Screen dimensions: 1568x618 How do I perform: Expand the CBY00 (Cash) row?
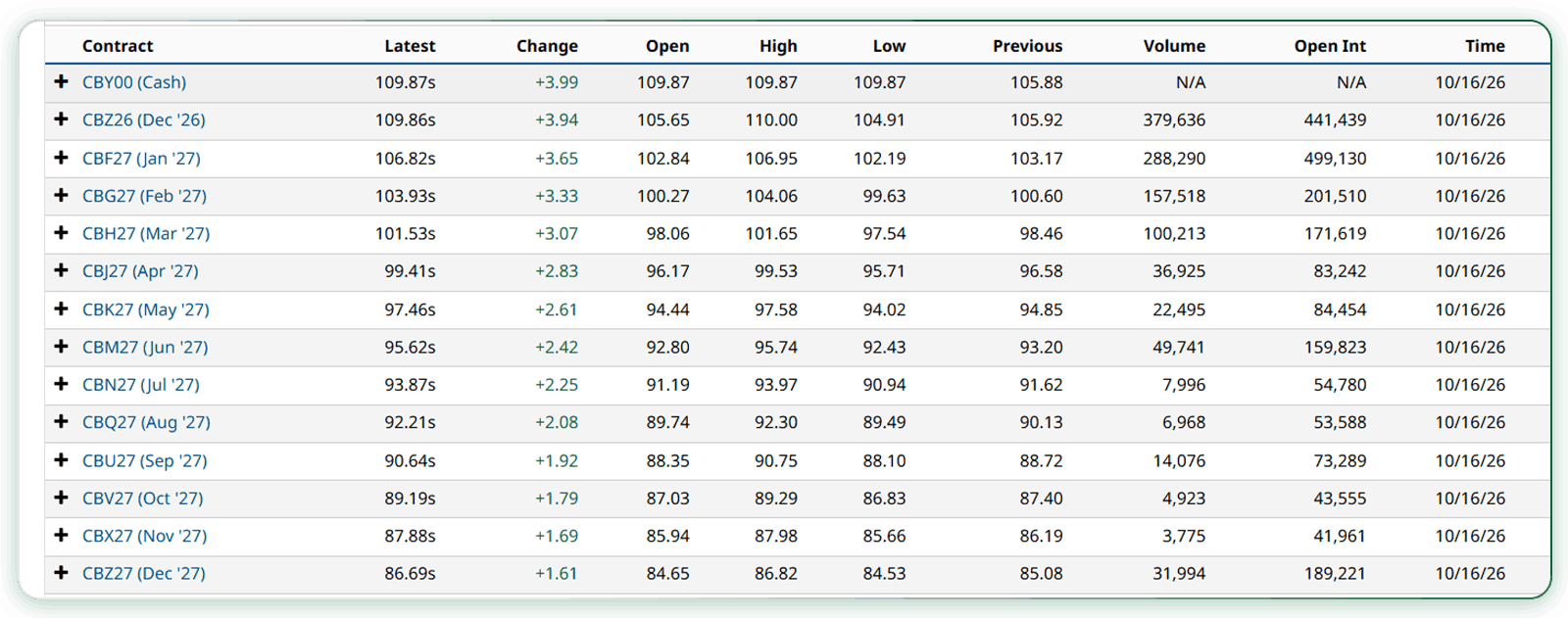pos(61,82)
